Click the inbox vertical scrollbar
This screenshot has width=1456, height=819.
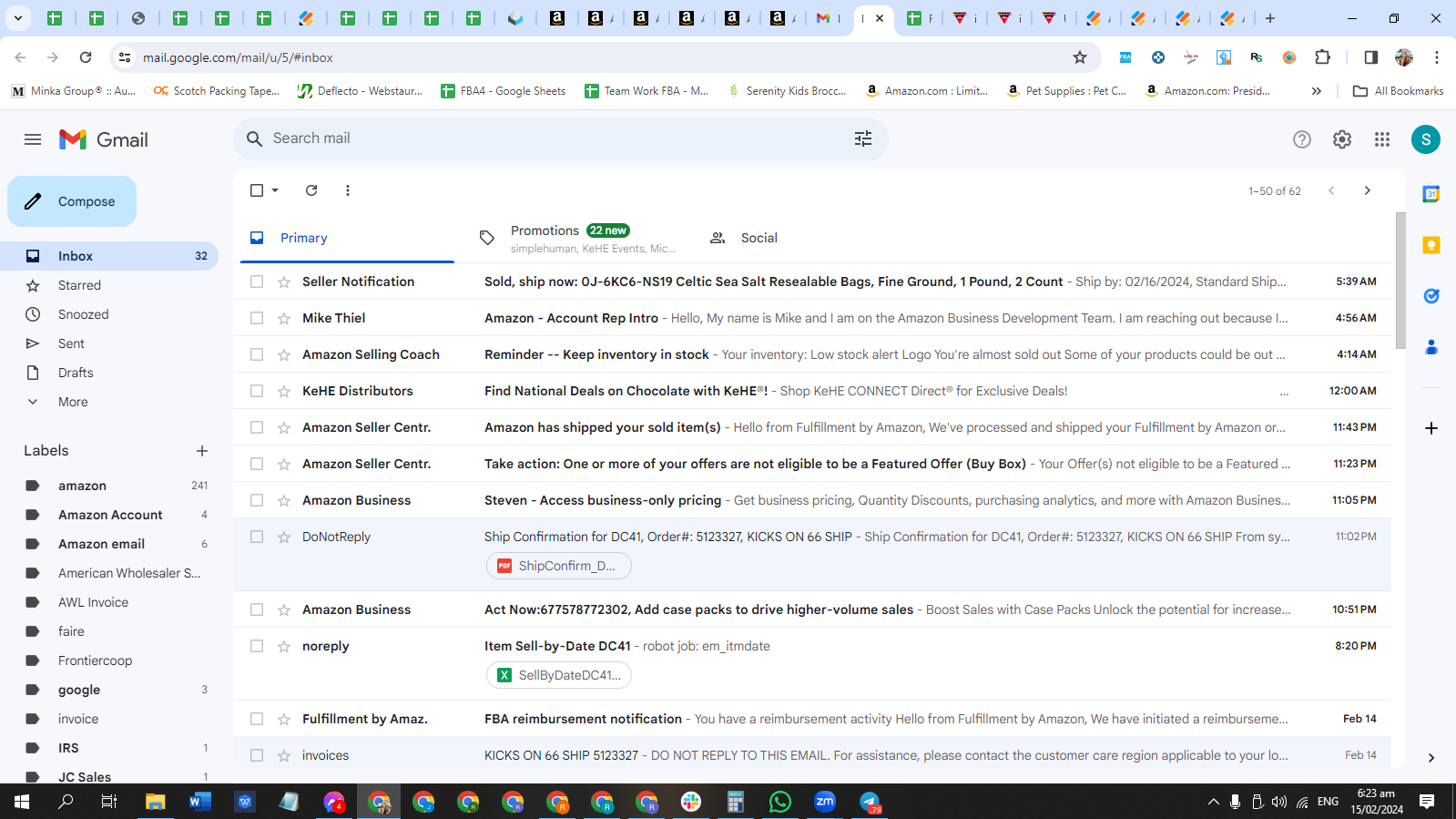coord(1400,281)
